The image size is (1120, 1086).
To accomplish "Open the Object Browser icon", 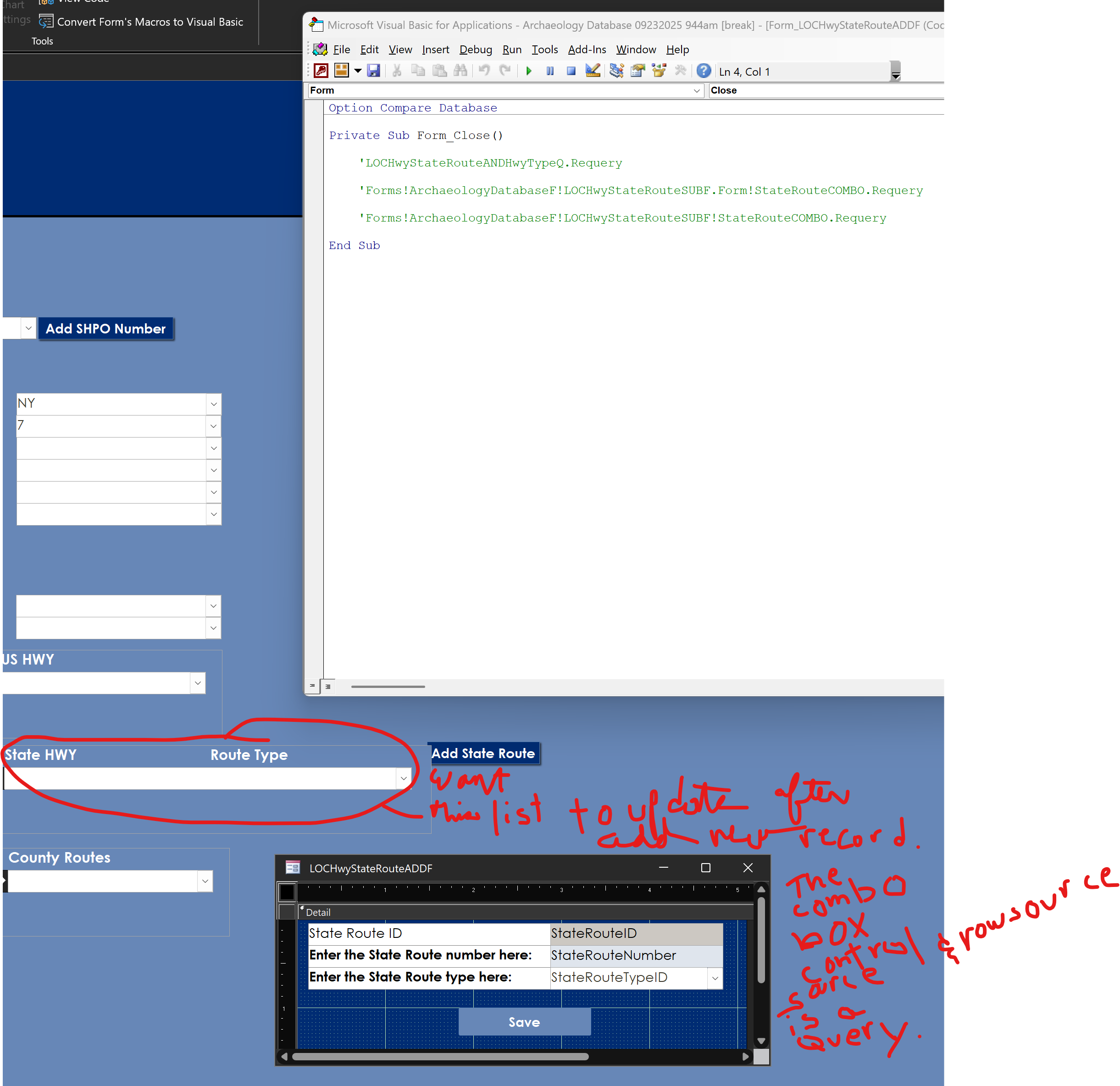I will (x=660, y=70).
